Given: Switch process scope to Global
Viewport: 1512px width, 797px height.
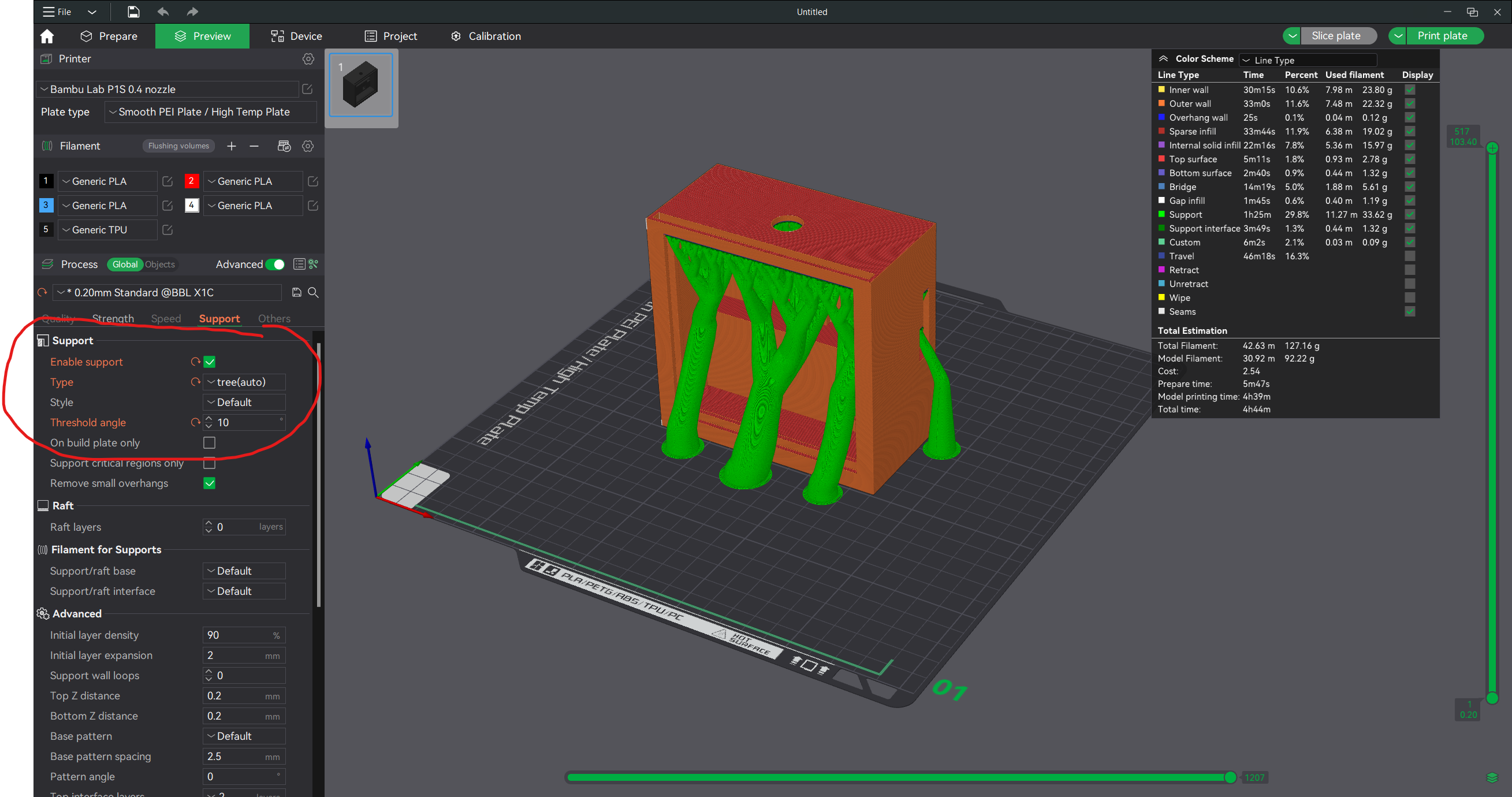Looking at the screenshot, I should 125,265.
